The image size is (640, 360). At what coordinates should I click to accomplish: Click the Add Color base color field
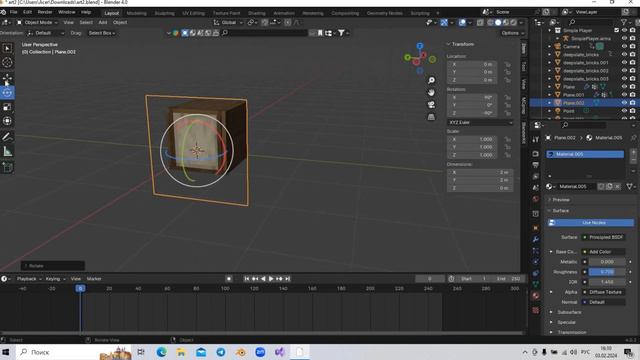[x=603, y=252]
